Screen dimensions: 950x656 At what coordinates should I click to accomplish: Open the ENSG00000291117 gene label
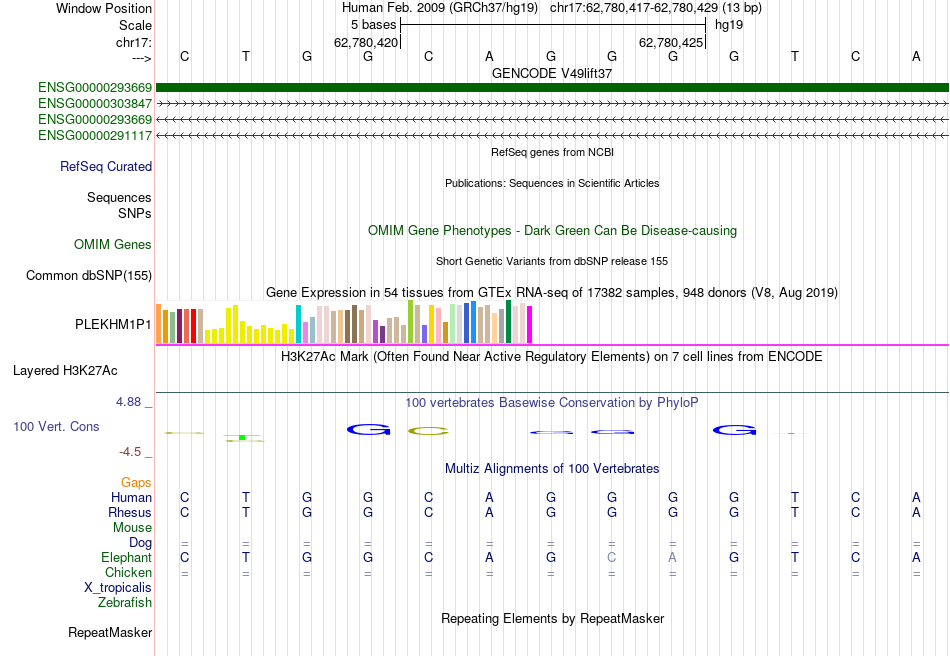coord(95,136)
